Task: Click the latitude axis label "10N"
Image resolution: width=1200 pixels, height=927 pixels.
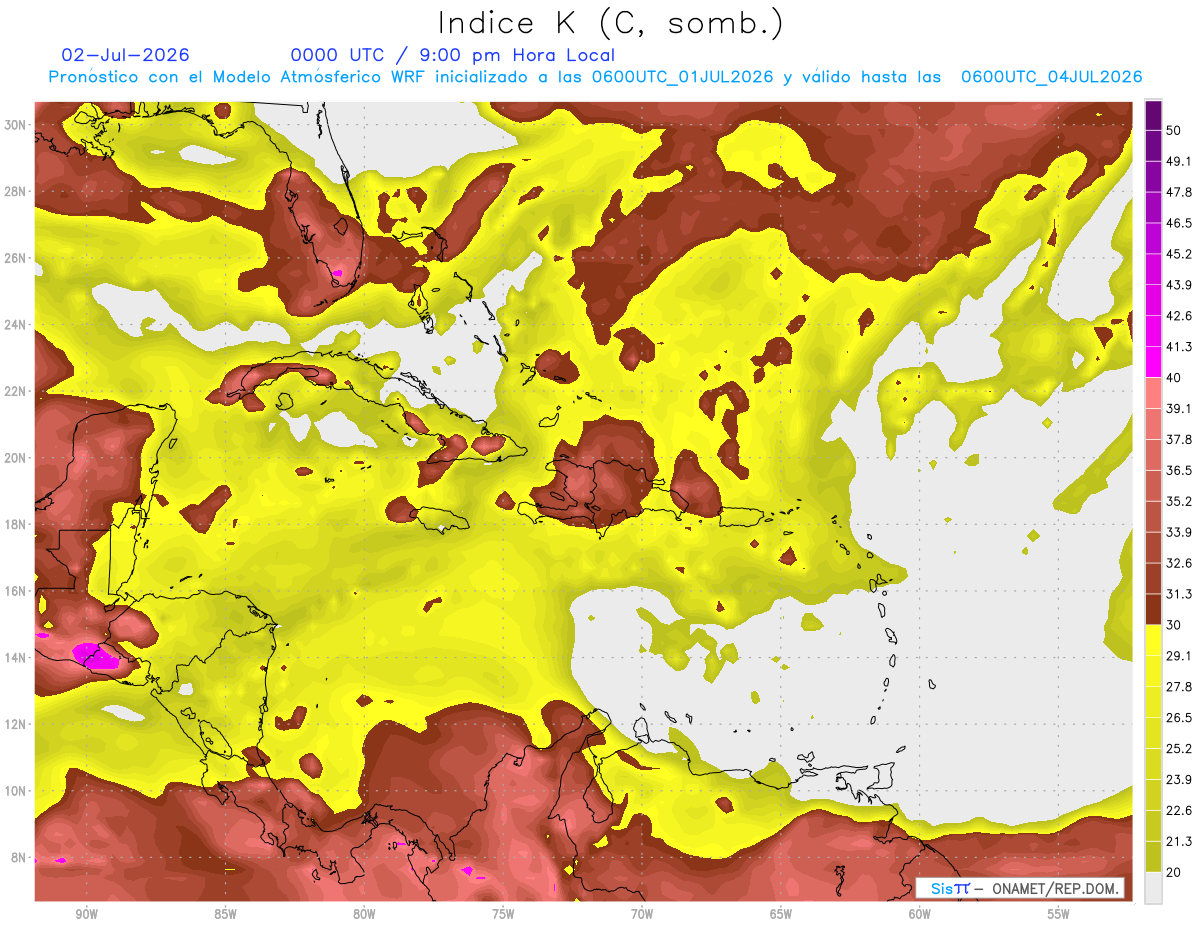Action: [x=16, y=791]
